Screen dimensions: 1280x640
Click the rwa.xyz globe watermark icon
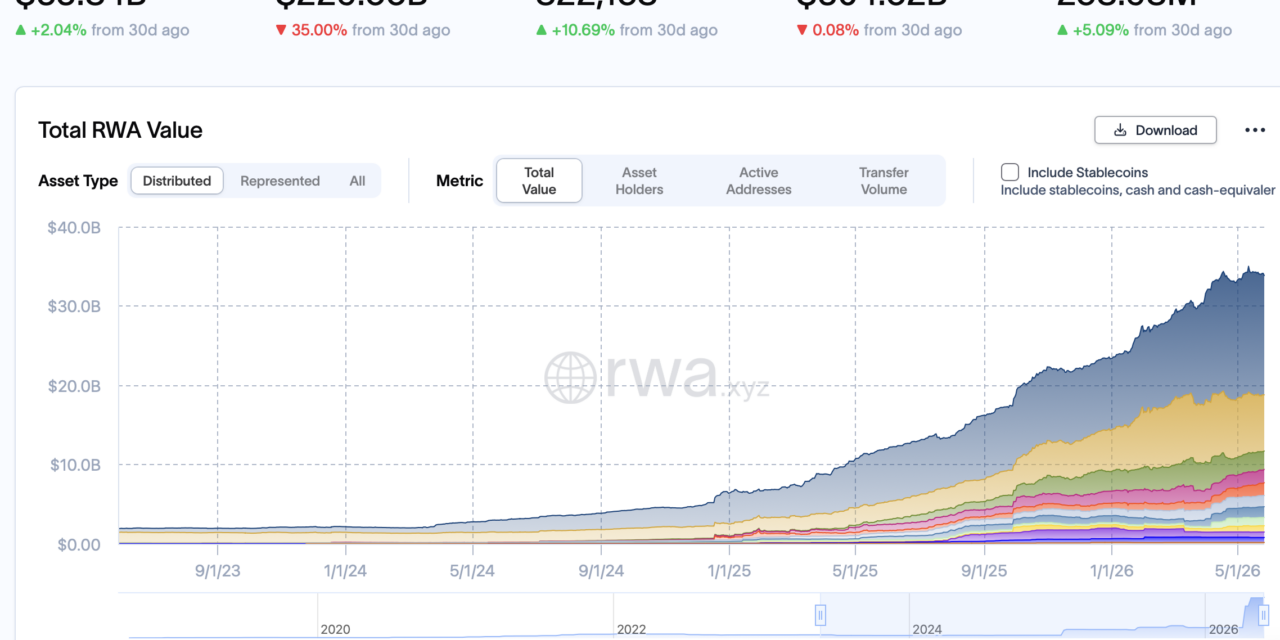(571, 377)
